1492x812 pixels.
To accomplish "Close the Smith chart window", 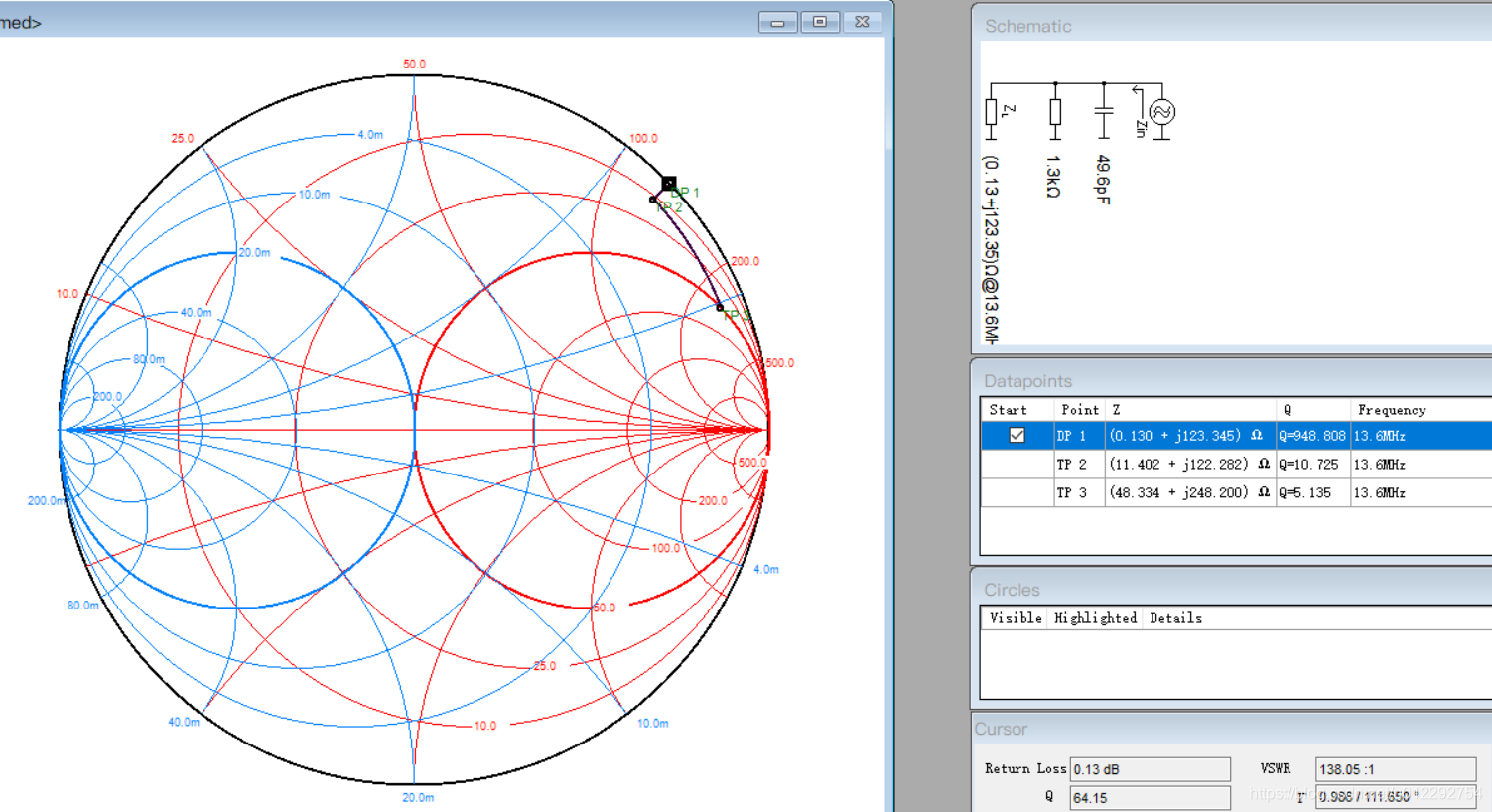I will 863,22.
